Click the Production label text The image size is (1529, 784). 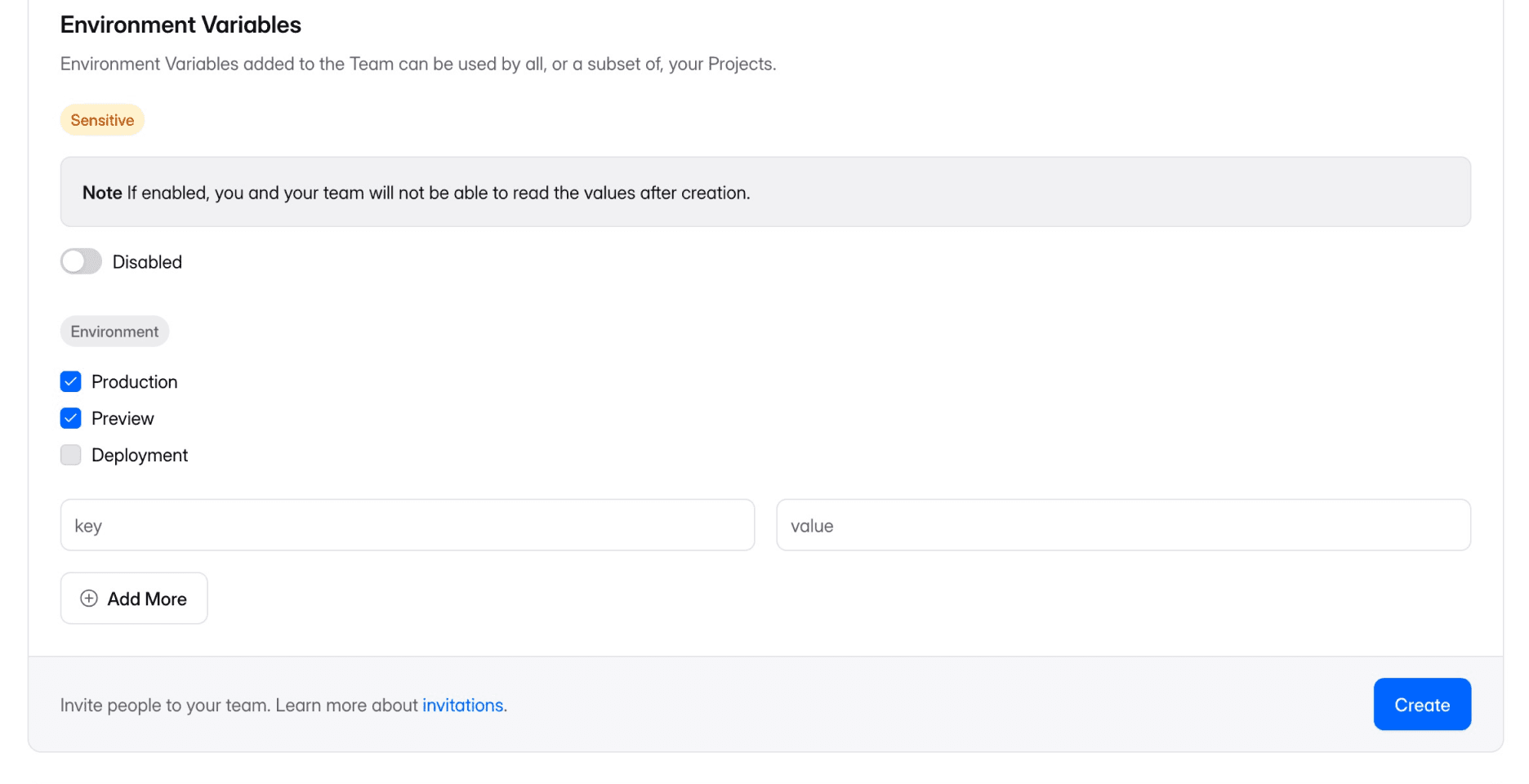click(x=135, y=382)
